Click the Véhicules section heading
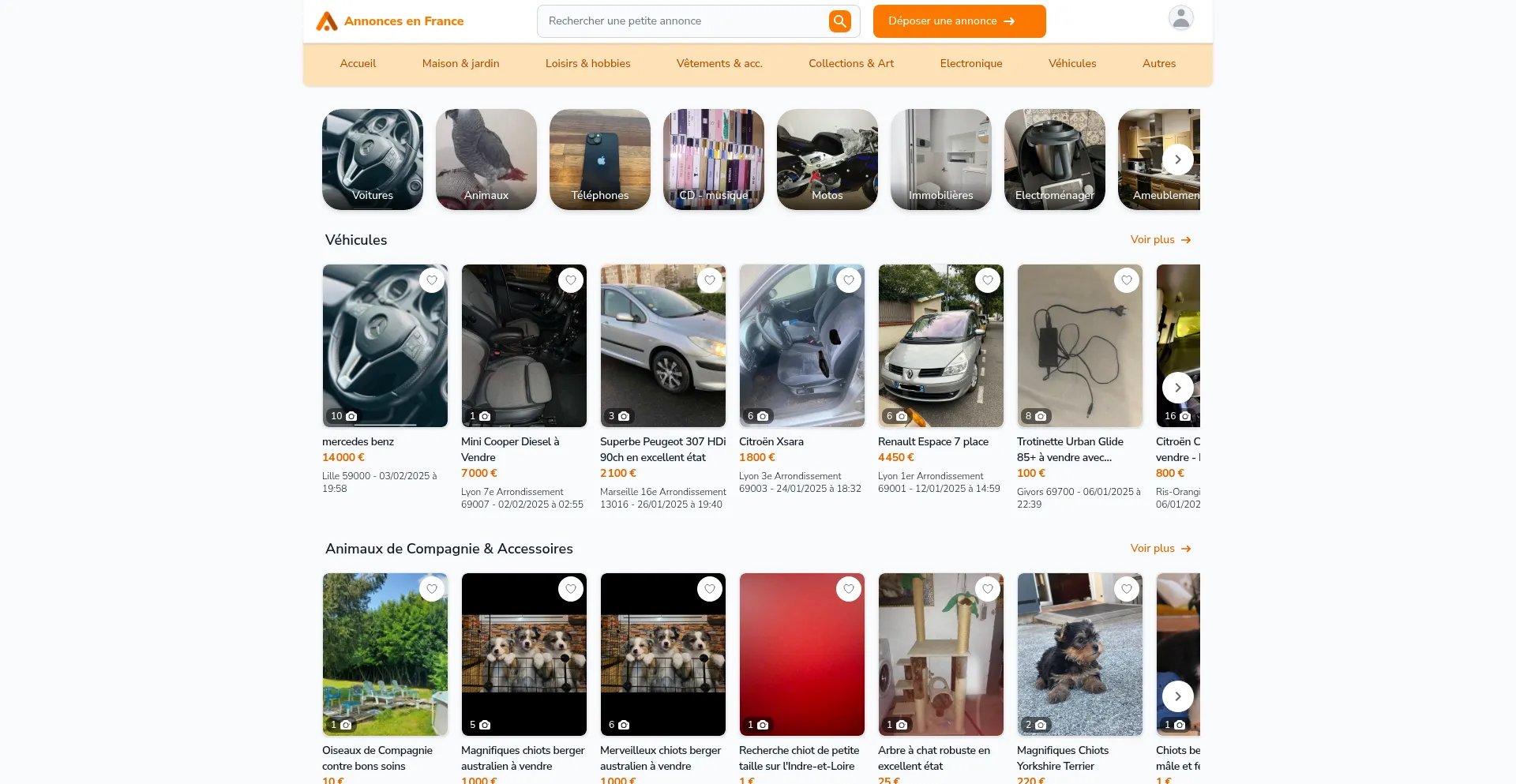Screen dimensions: 1516x784 356,240
